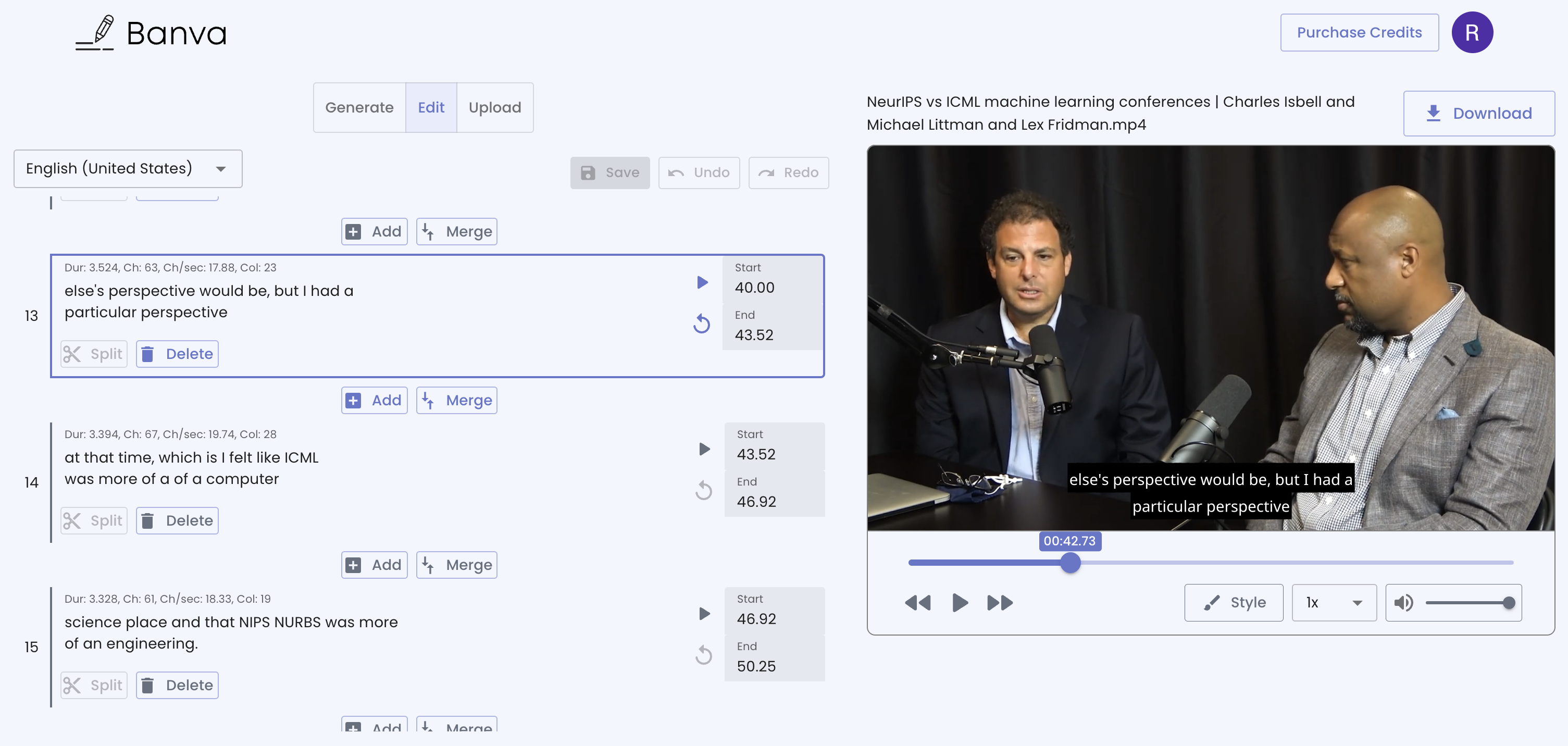Replay icon for subtitle segment 13
The image size is (1568, 746).
tap(702, 324)
